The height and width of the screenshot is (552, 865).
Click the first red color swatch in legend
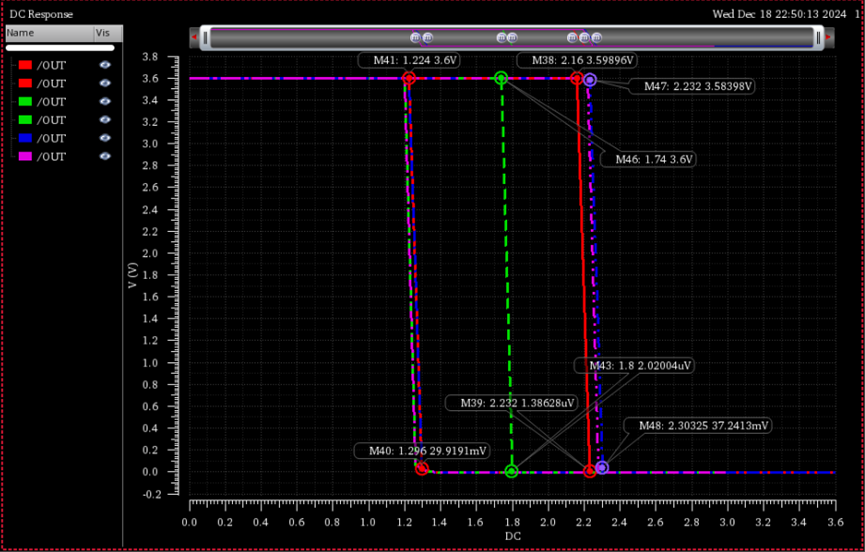pos(25,65)
